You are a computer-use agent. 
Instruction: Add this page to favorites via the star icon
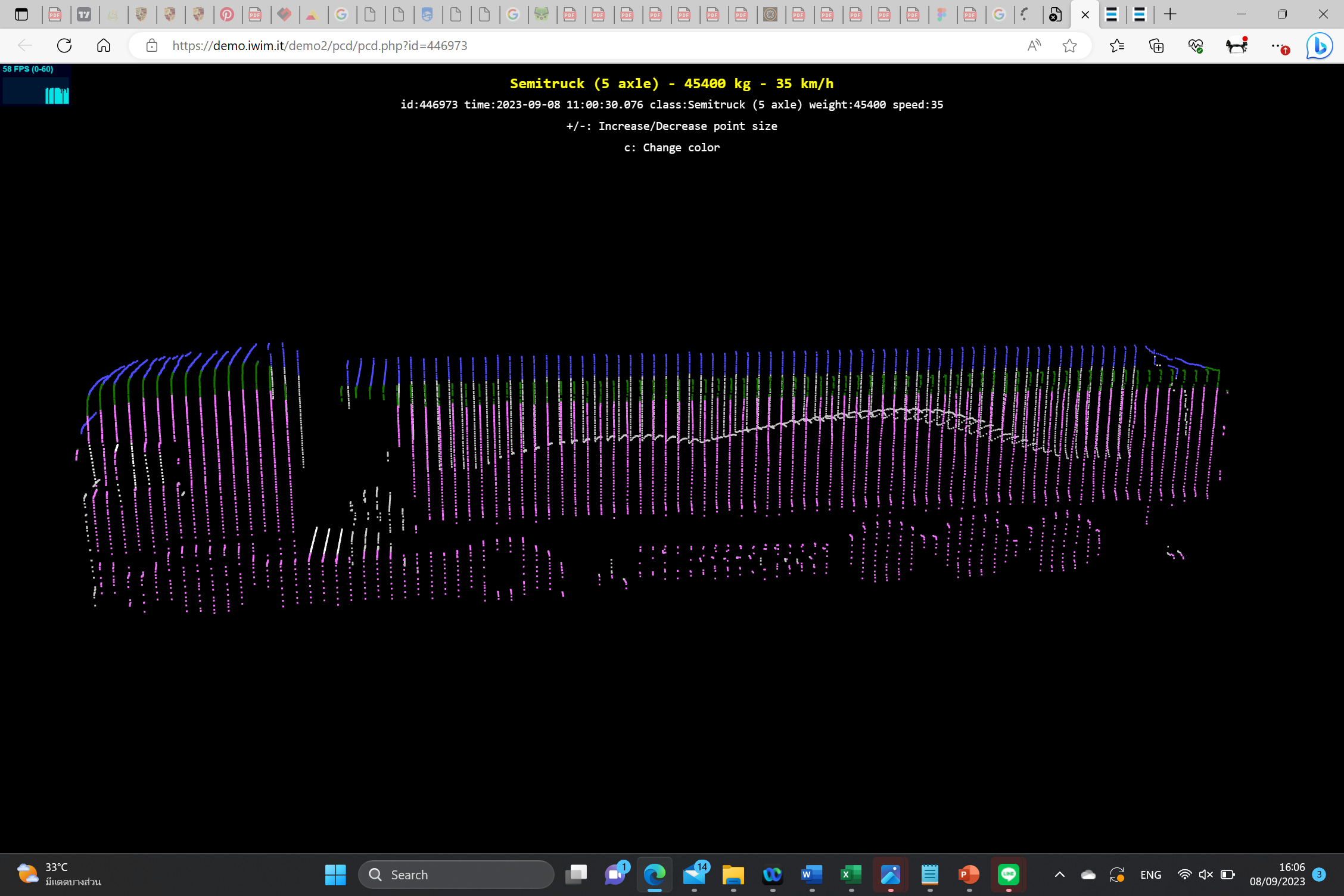(x=1069, y=45)
